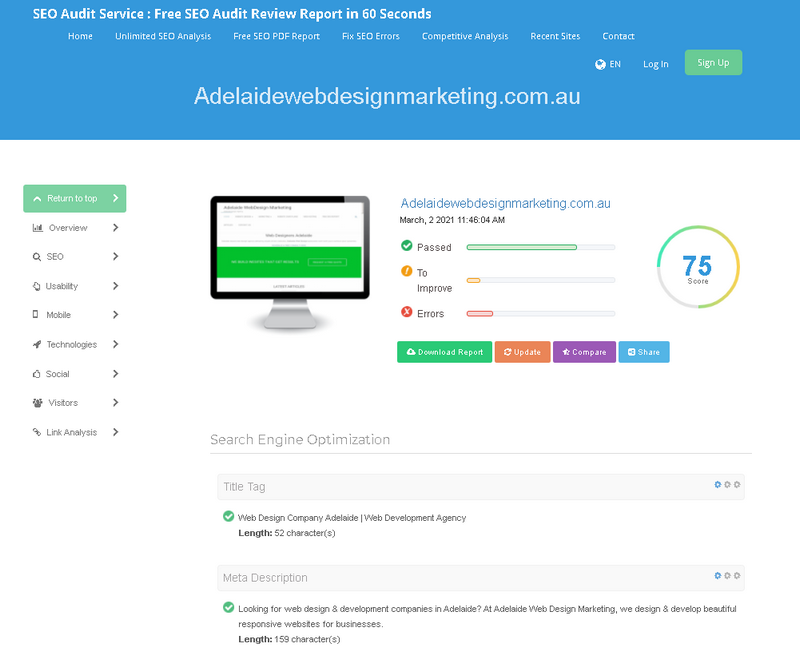Click the 'Search Engine Optimization' heading
Viewport: 800px width, 648px height.
point(300,440)
